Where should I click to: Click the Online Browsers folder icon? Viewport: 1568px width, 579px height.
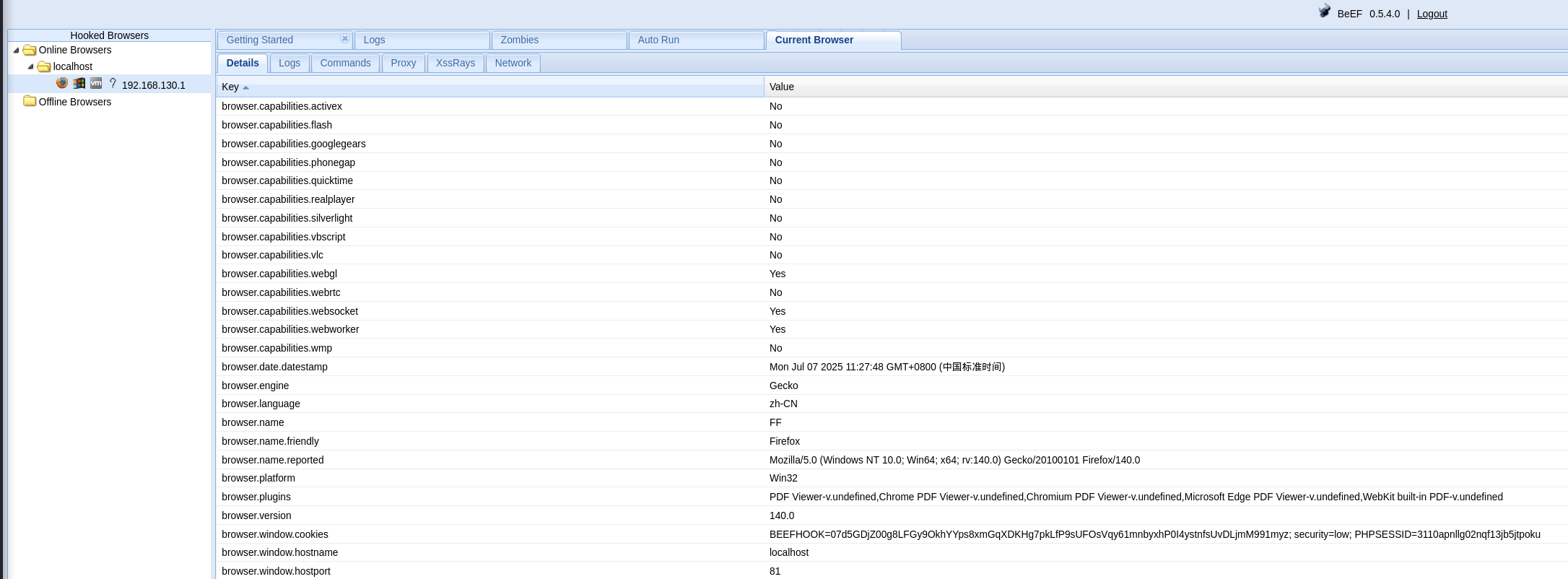[x=30, y=50]
